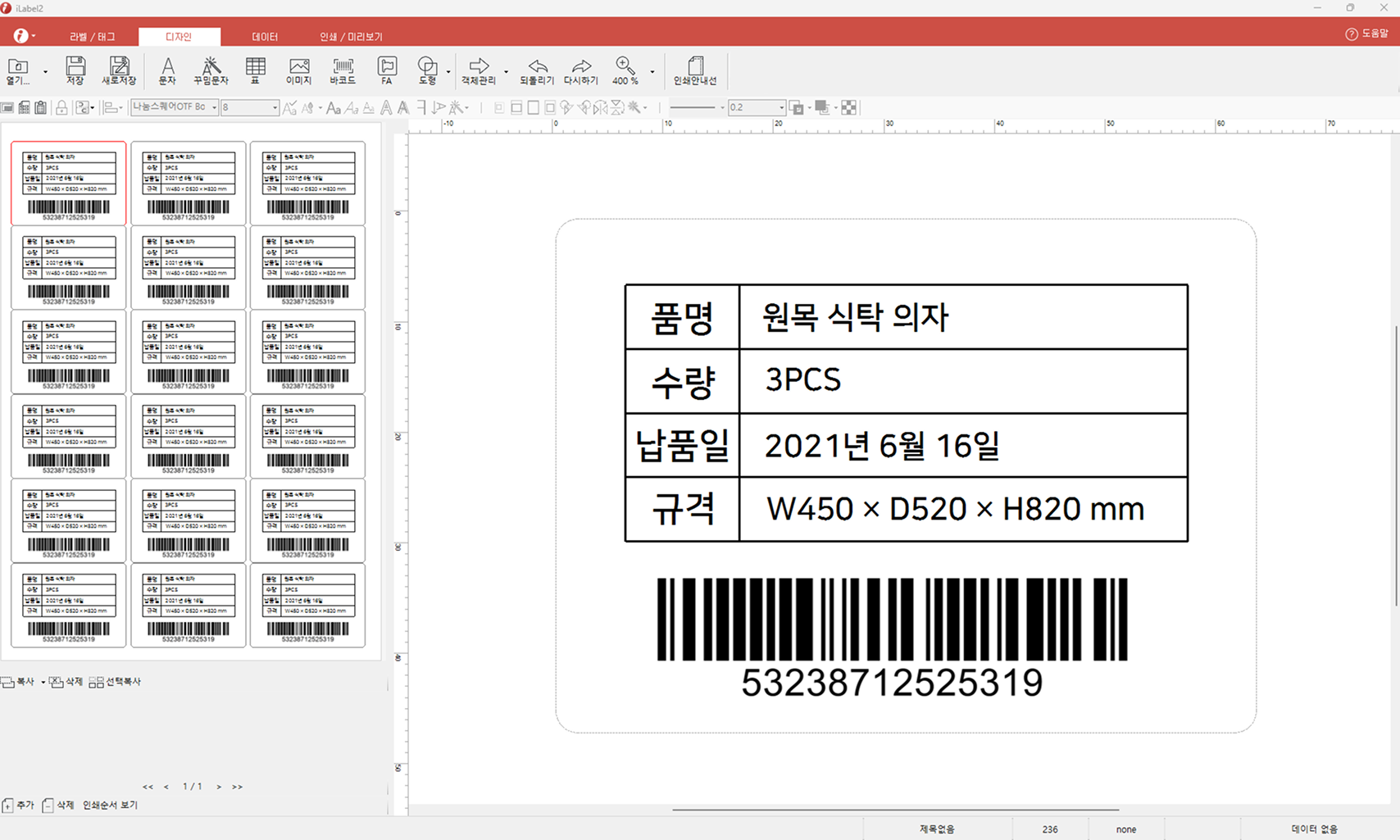
Task: Click the 원목 식탁 의자 table cell
Action: point(963,317)
